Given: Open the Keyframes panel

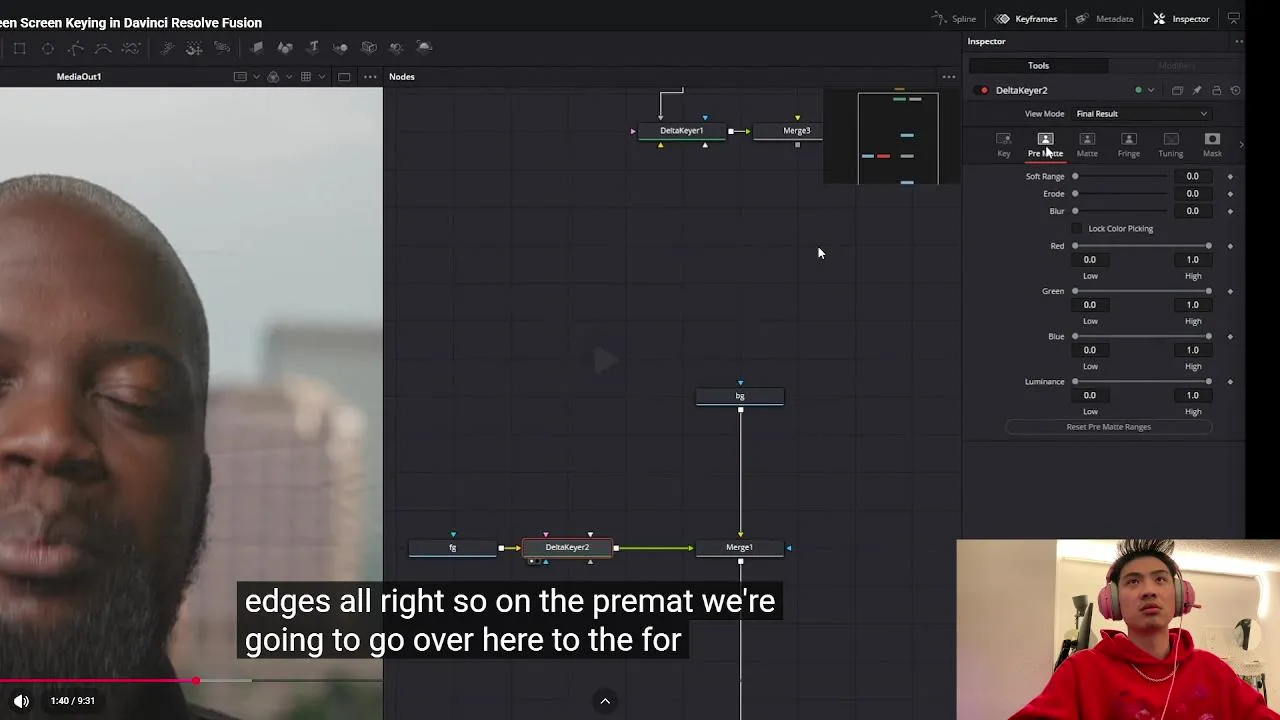Looking at the screenshot, I should tap(1025, 19).
